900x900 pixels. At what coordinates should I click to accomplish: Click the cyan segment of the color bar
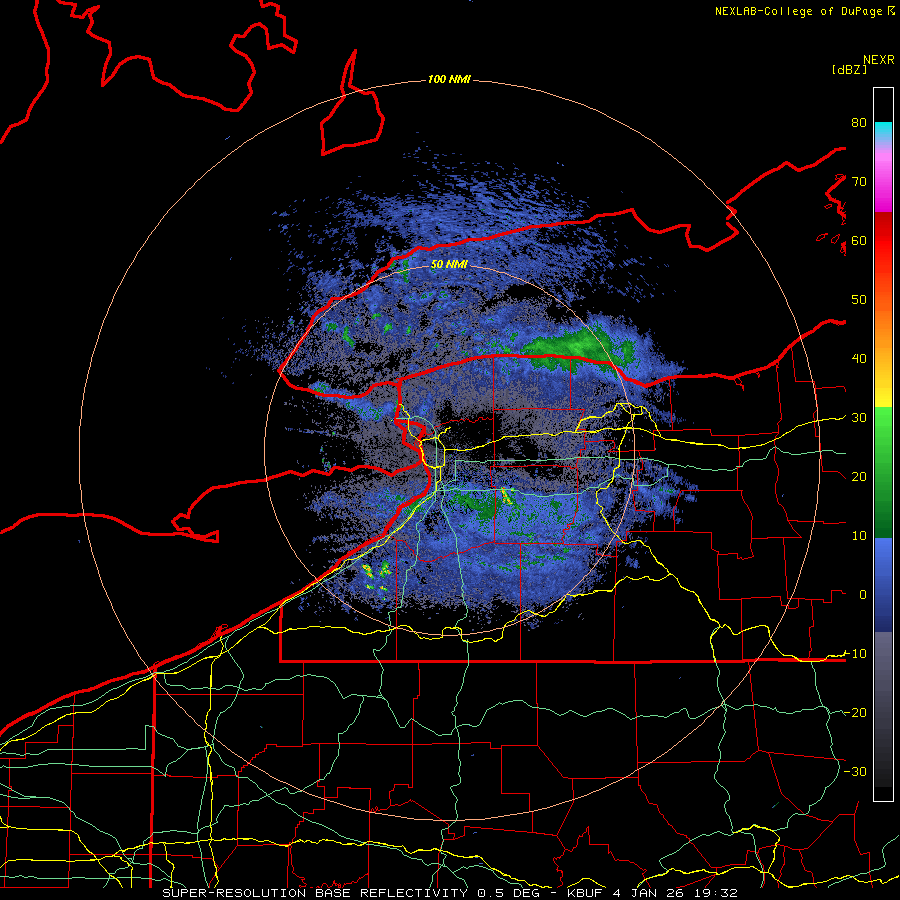coord(883,131)
